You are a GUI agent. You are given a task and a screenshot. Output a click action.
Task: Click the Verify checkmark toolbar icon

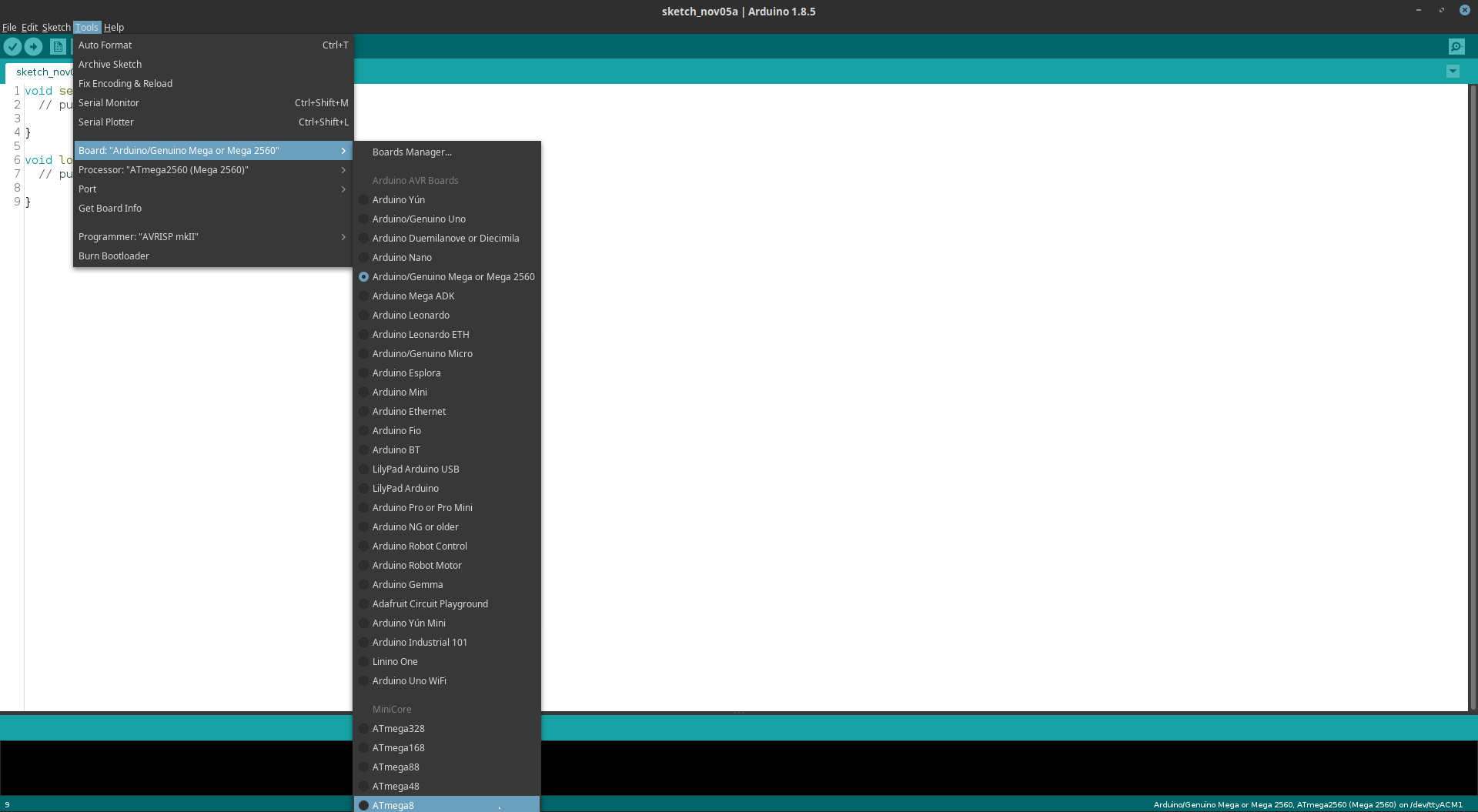pos(12,47)
